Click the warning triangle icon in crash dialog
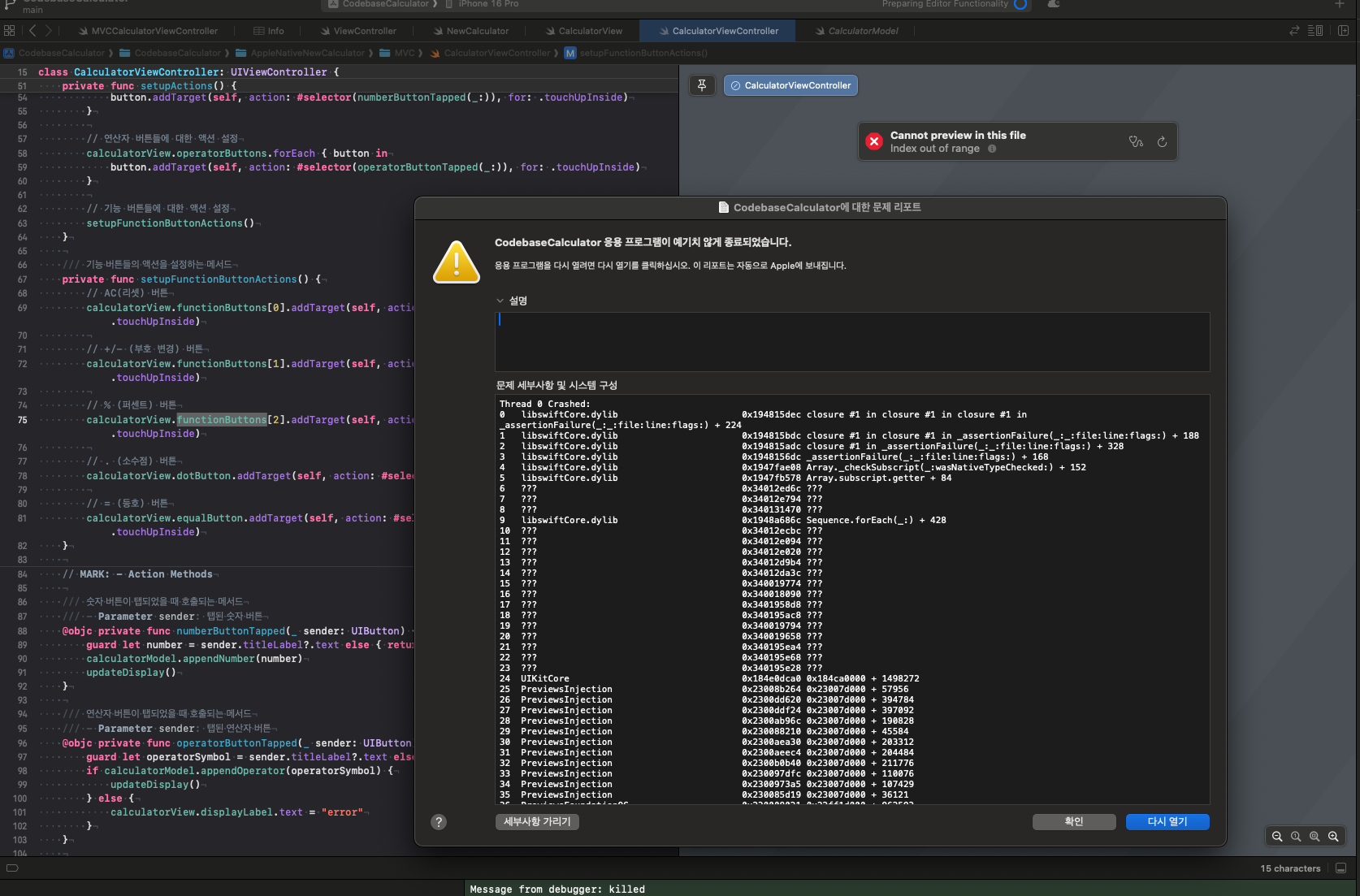 [x=457, y=262]
